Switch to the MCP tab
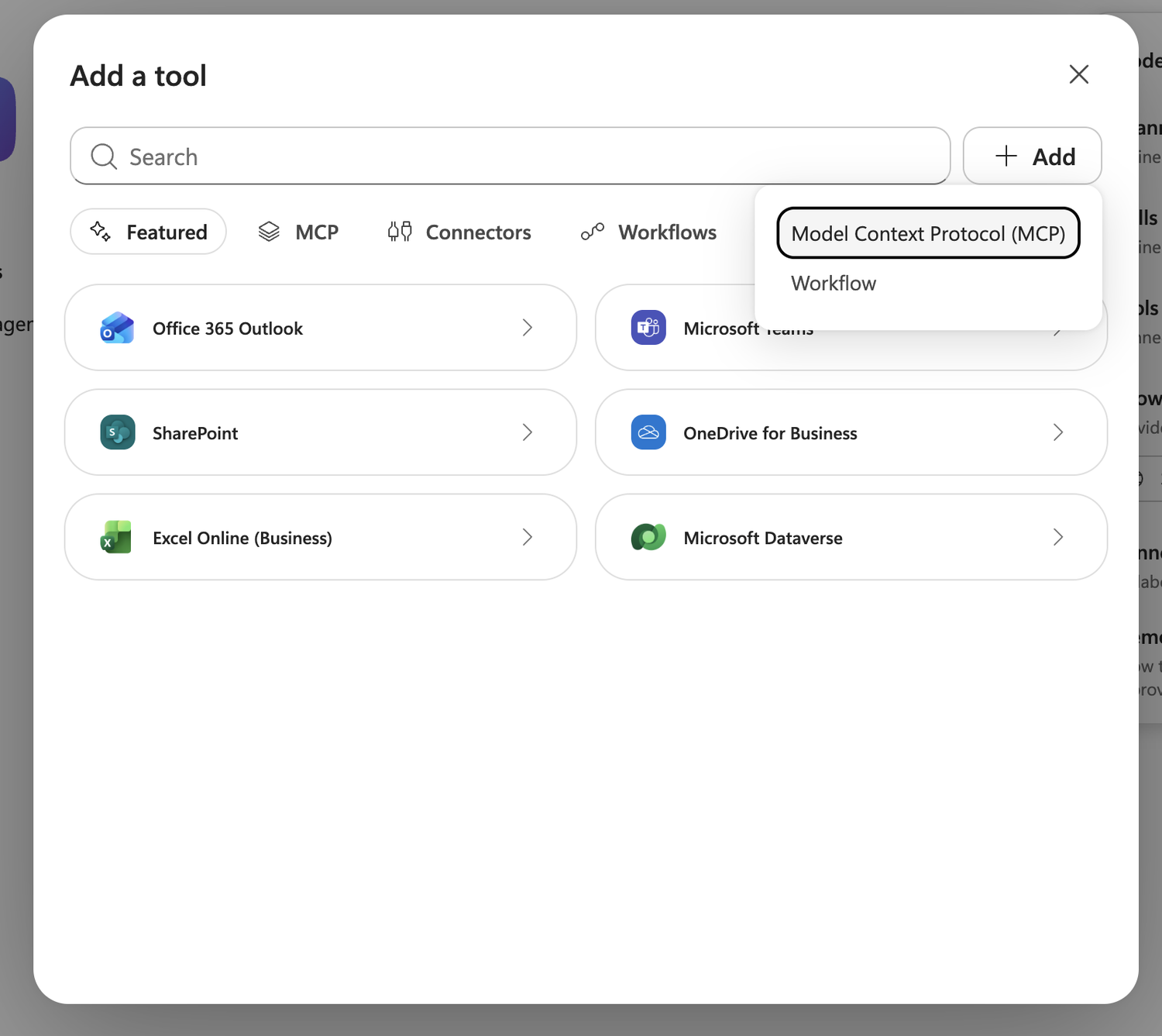Viewport: 1162px width, 1036px height. coord(298,232)
